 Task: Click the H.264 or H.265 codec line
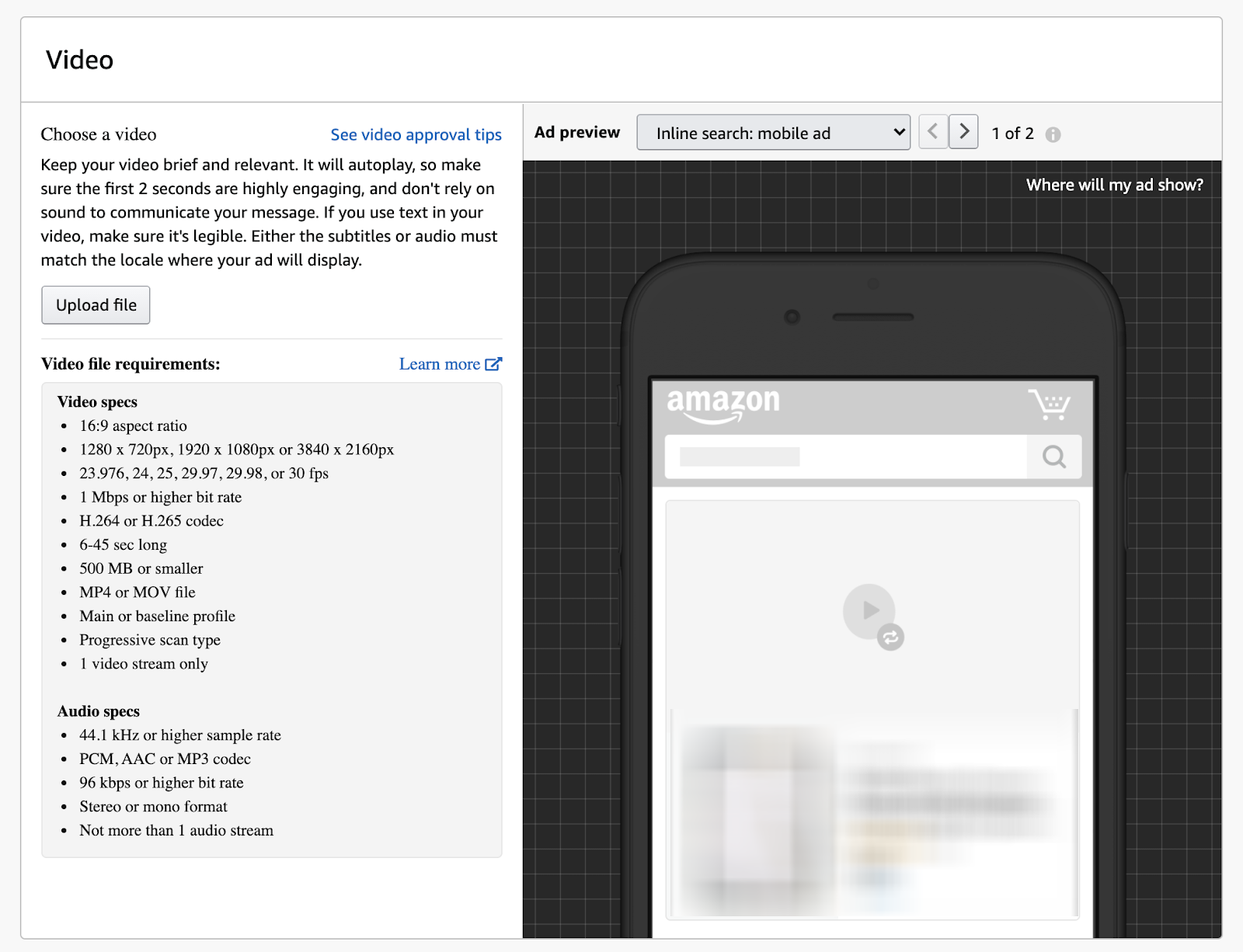pyautogui.click(x=151, y=521)
